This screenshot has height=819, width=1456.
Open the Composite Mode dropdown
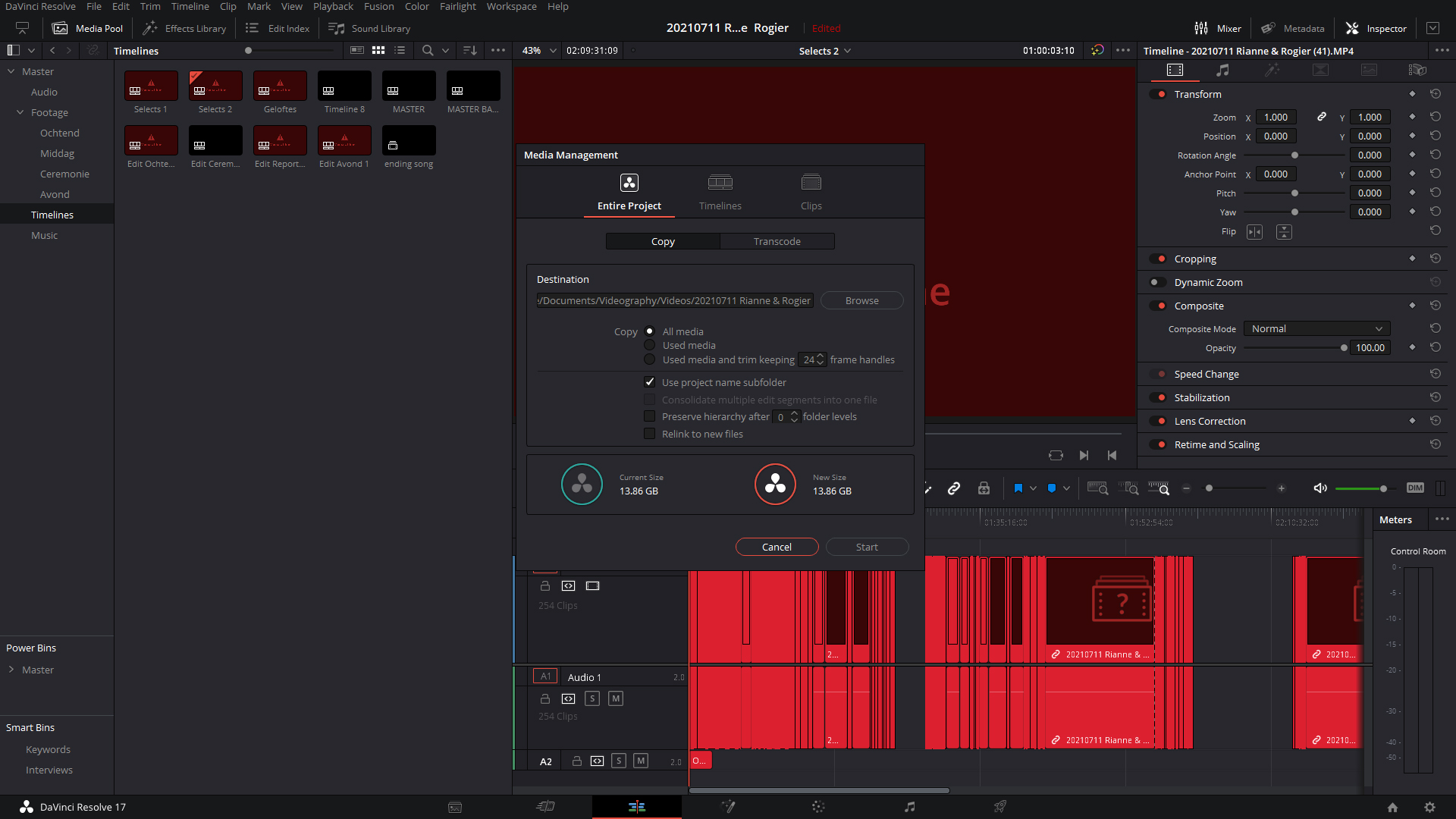1318,328
